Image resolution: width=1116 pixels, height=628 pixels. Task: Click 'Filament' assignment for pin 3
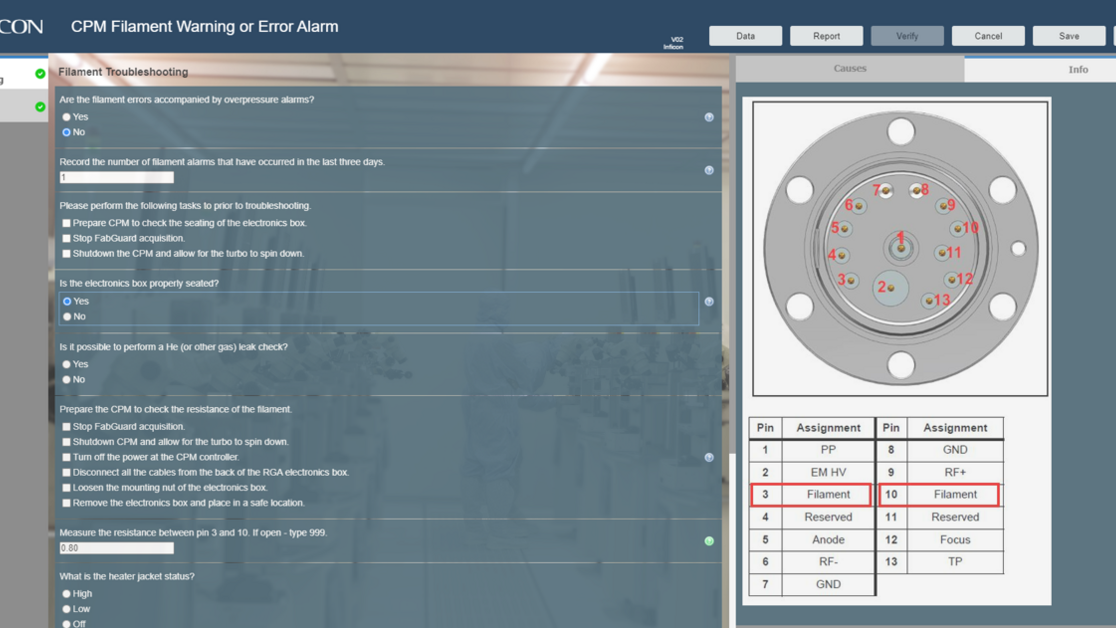(828, 495)
